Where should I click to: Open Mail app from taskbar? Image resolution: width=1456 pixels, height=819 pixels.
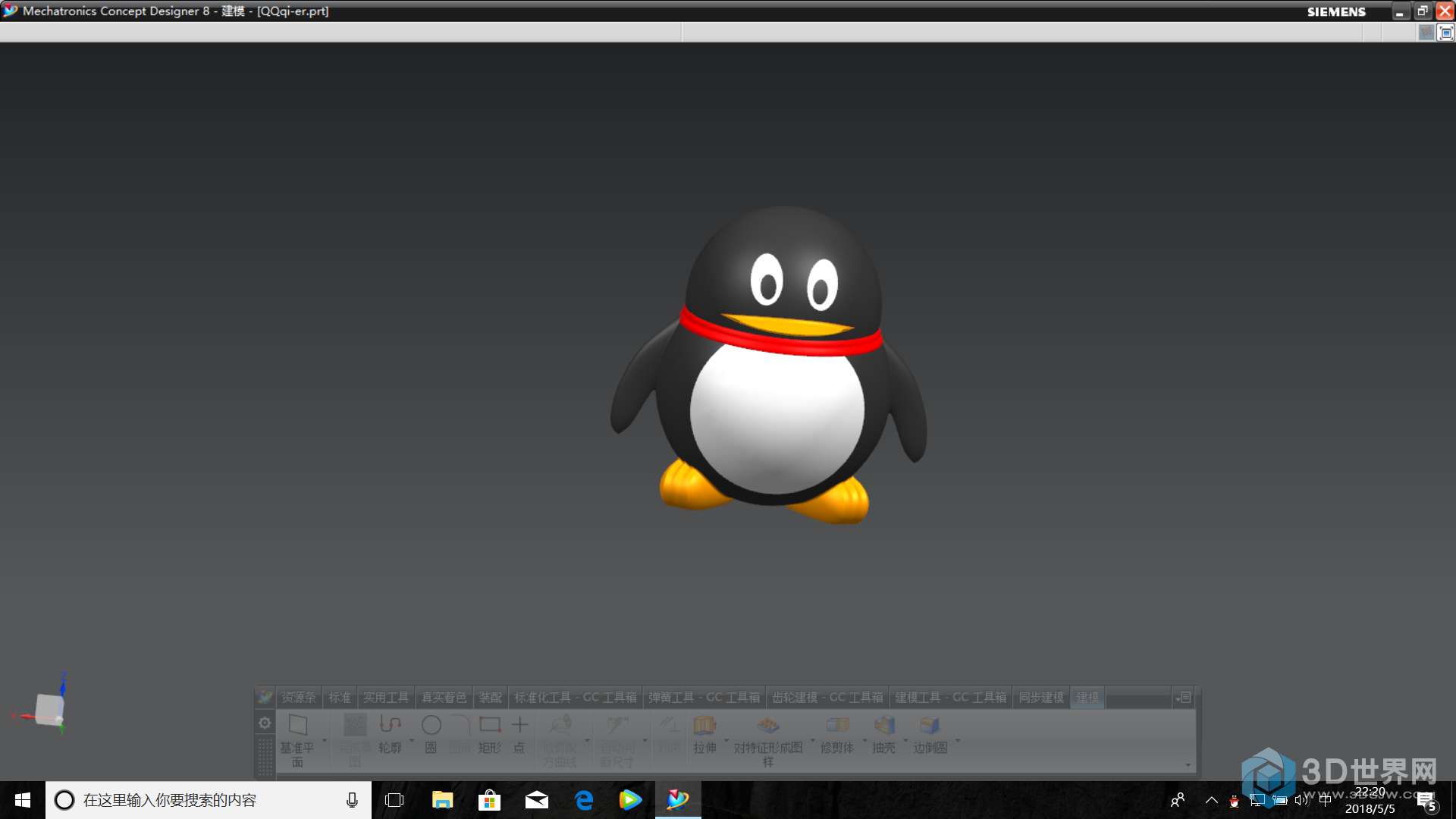pos(537,800)
